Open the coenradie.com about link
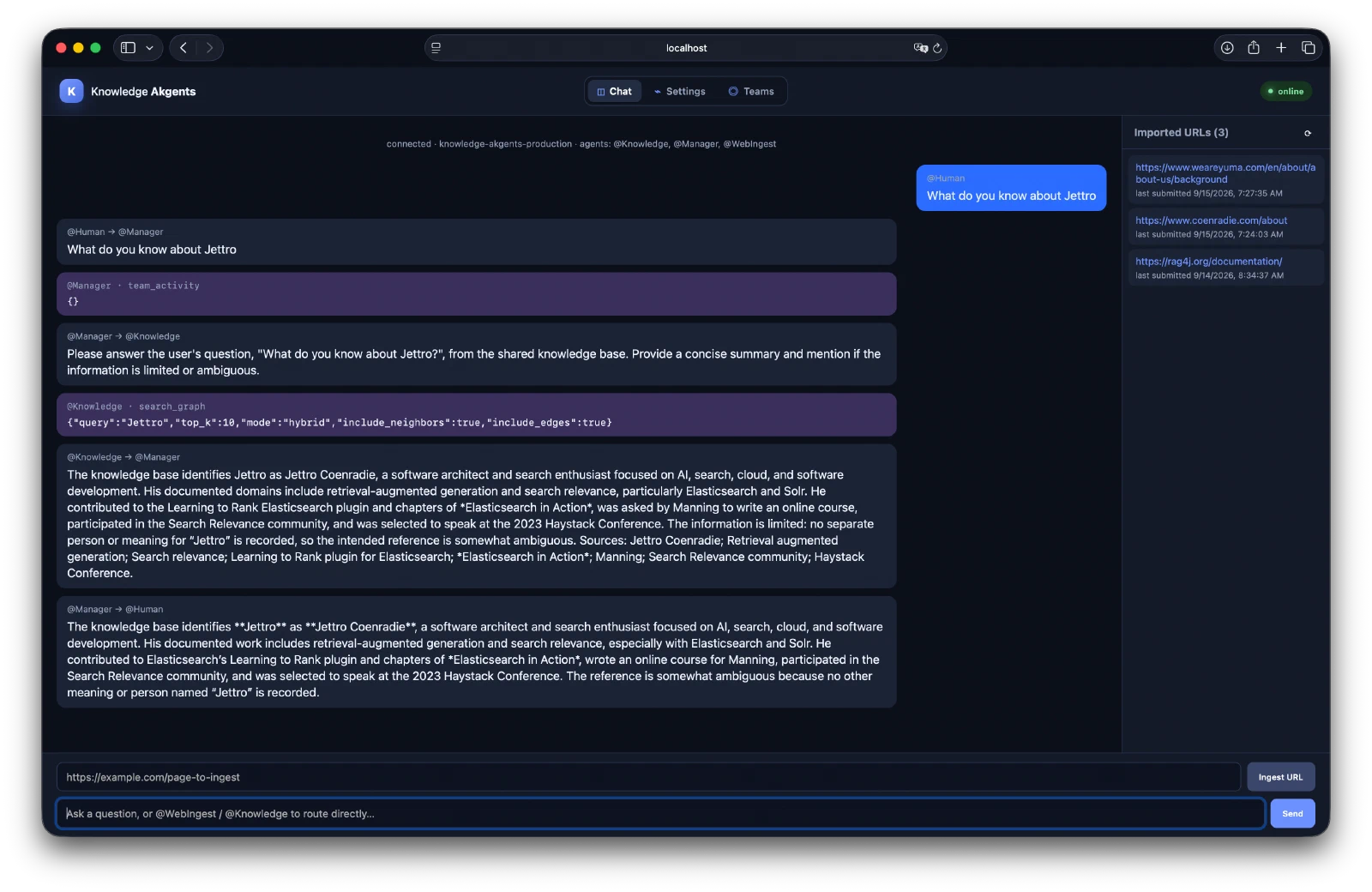Viewport: 1372px width, 892px height. (x=1211, y=220)
